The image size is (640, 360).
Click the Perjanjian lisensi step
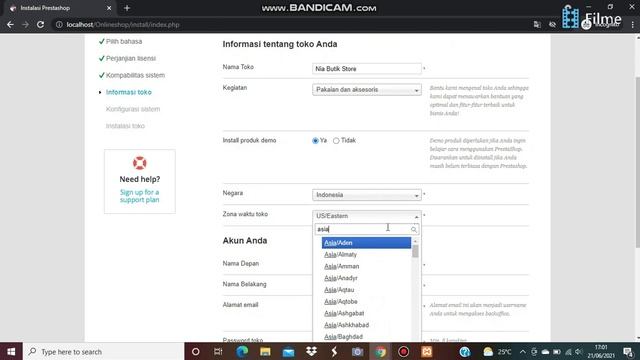tap(131, 58)
